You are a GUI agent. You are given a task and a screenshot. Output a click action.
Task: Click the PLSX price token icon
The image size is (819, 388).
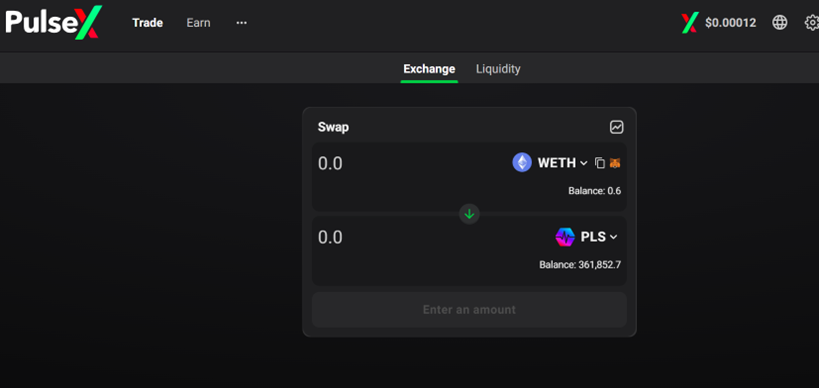click(689, 23)
